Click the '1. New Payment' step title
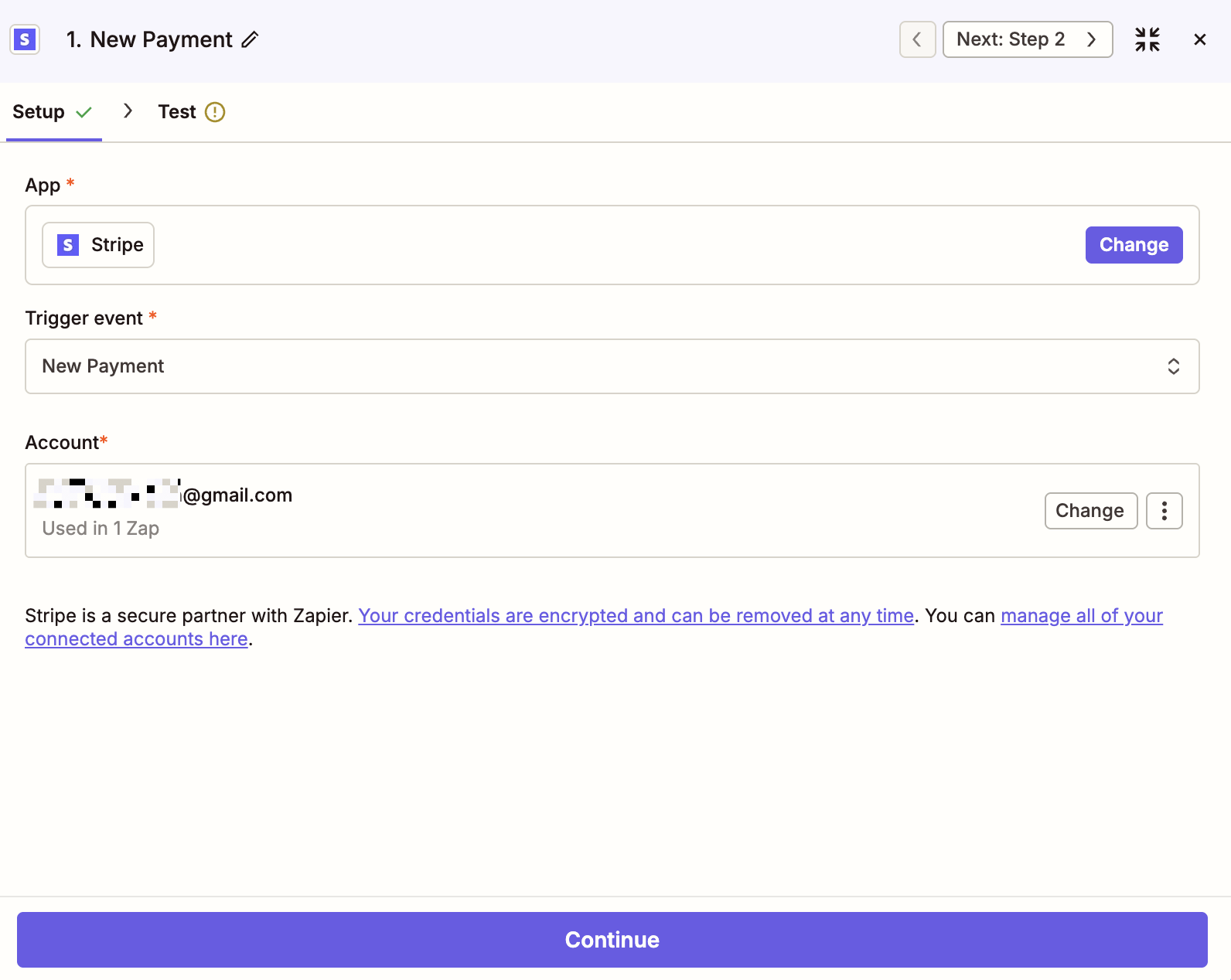Viewport: 1231px width, 980px height. click(x=149, y=39)
